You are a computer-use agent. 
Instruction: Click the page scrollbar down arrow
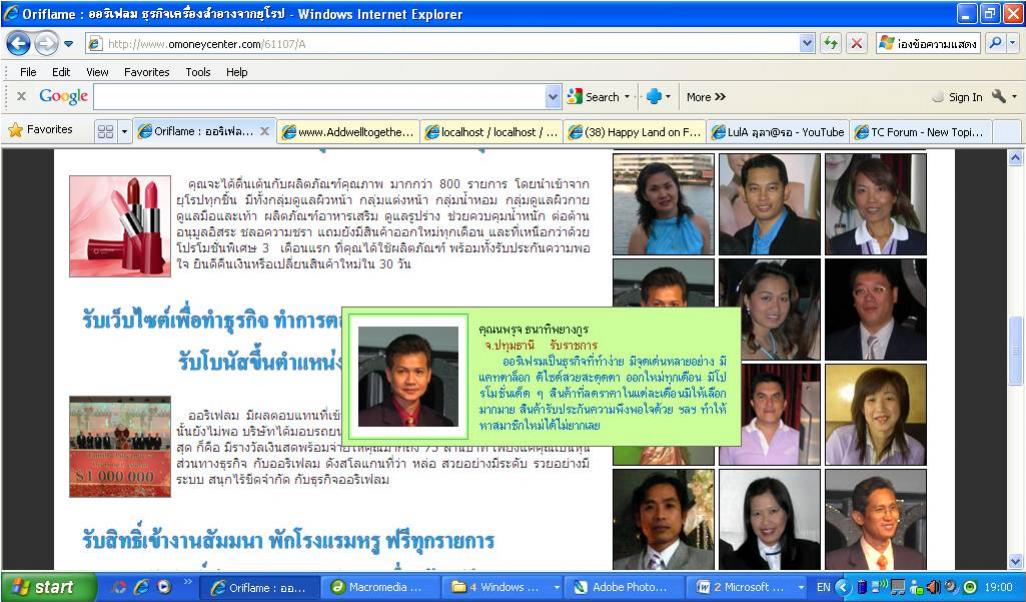click(x=1015, y=561)
